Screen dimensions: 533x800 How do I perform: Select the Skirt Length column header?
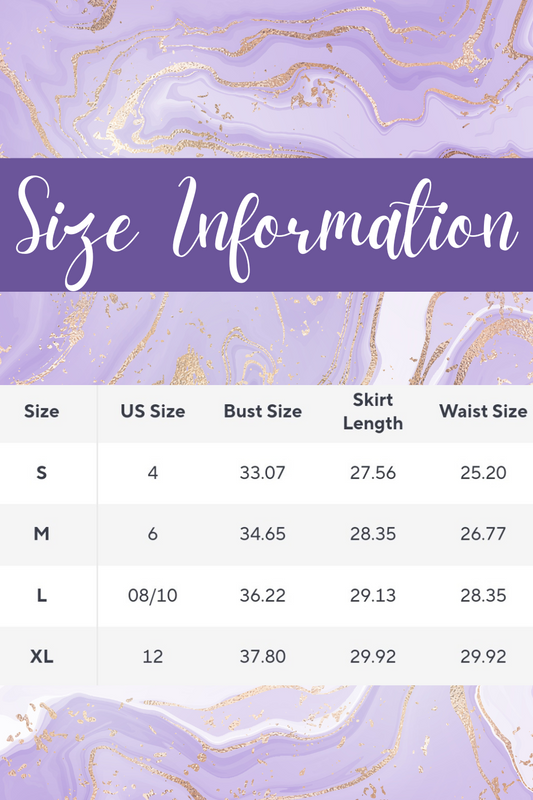click(373, 411)
